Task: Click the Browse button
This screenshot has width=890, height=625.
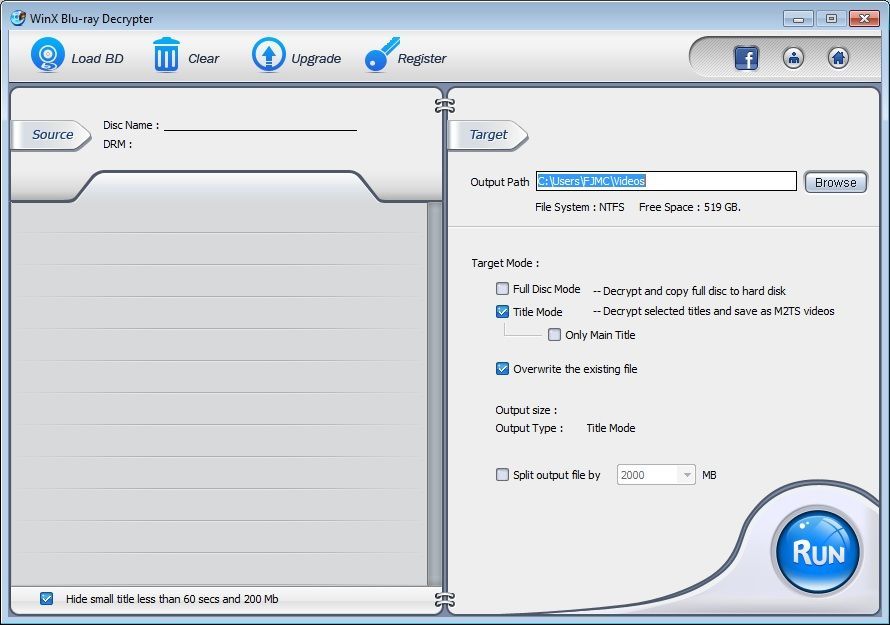Action: [x=836, y=182]
